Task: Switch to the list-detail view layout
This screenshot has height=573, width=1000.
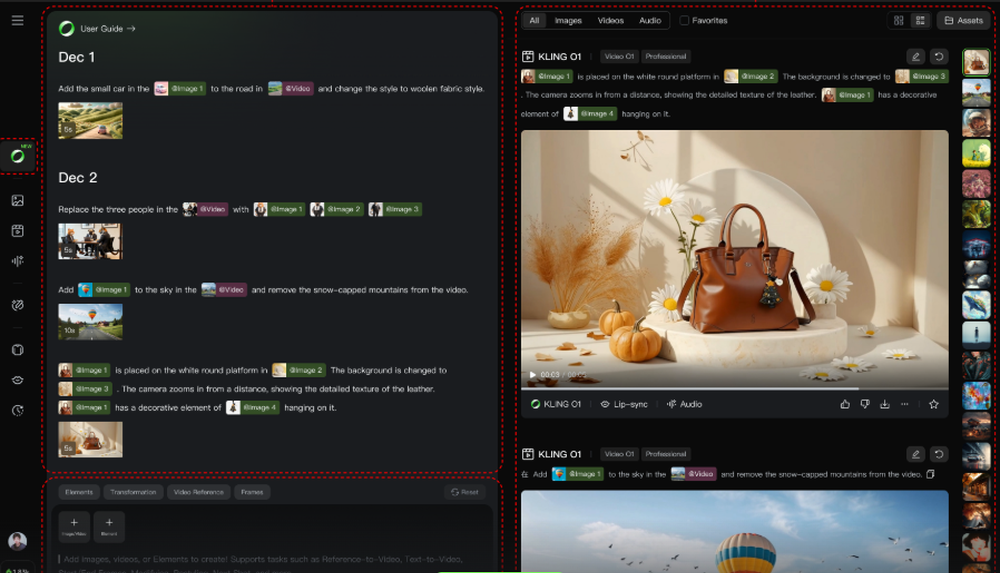Action: tap(920, 20)
